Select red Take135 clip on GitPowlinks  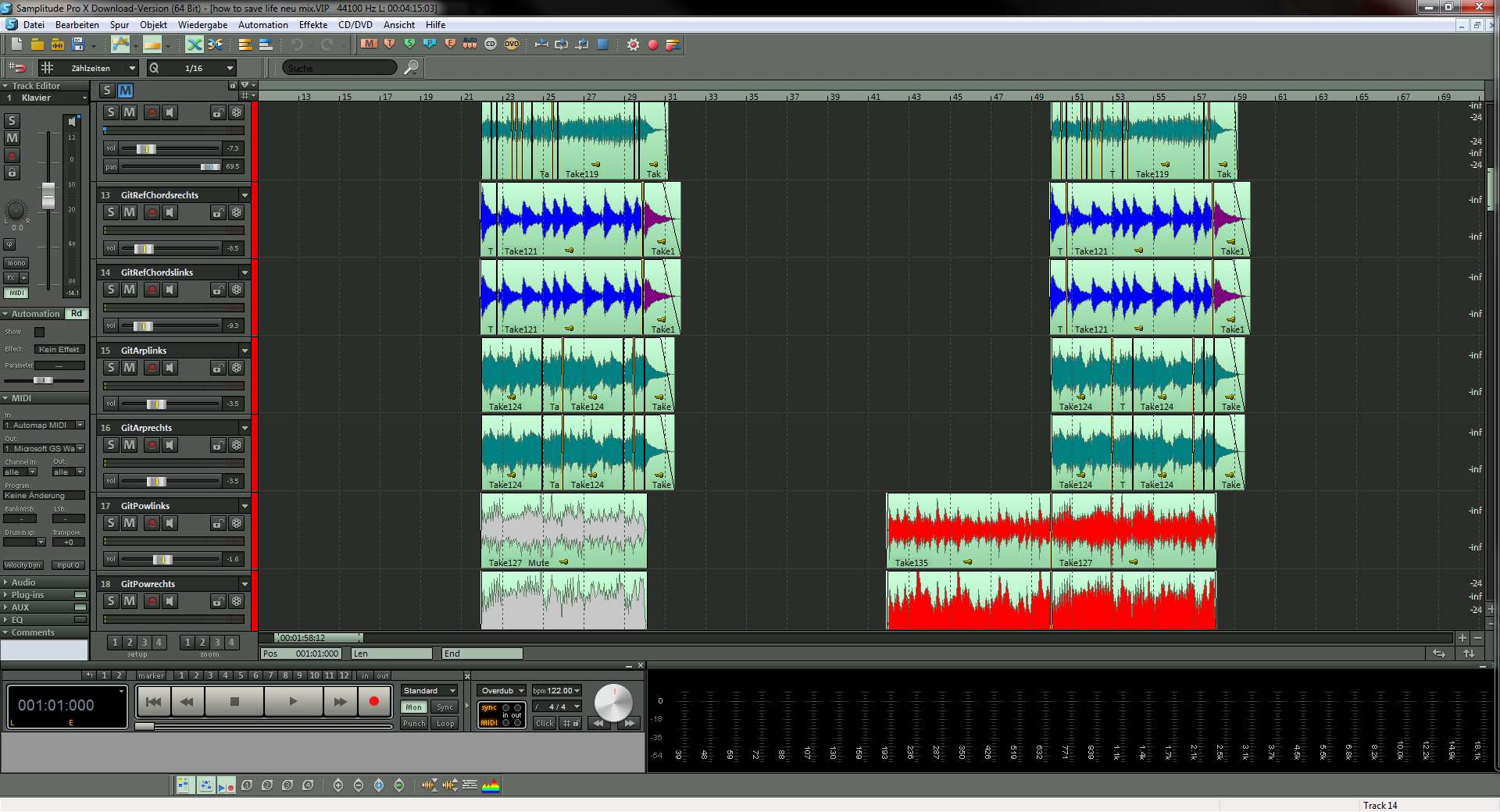coord(969,531)
